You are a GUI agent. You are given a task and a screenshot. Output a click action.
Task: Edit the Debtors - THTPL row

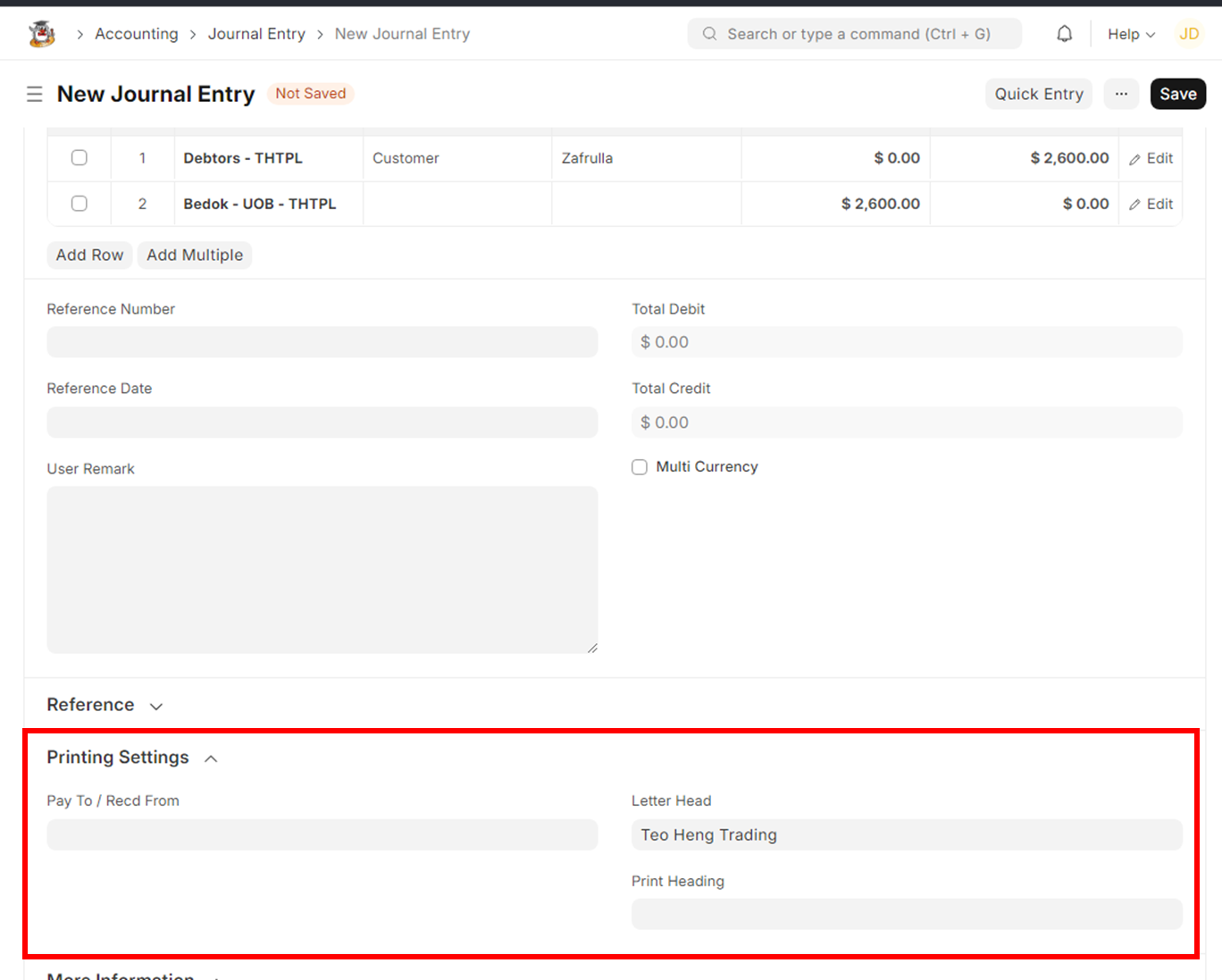click(1151, 158)
